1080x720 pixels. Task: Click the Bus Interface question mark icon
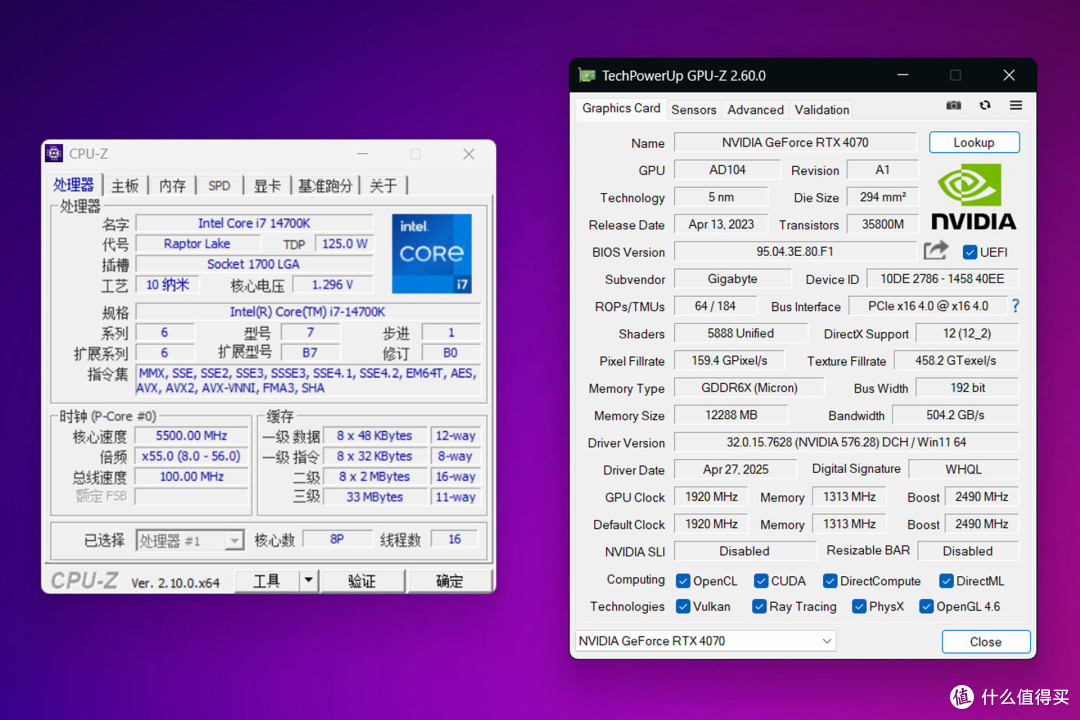point(1015,306)
